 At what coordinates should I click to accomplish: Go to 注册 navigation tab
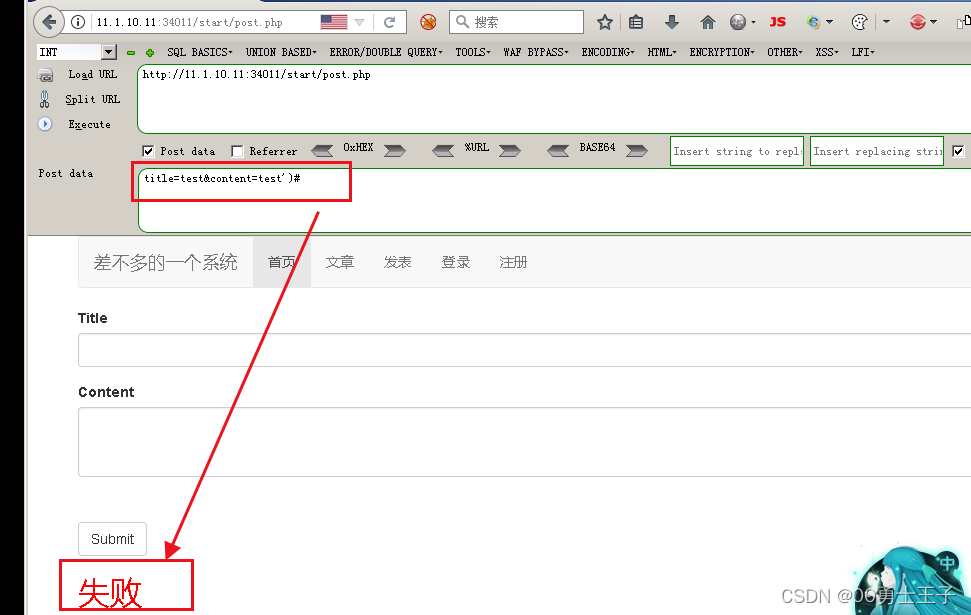513,262
